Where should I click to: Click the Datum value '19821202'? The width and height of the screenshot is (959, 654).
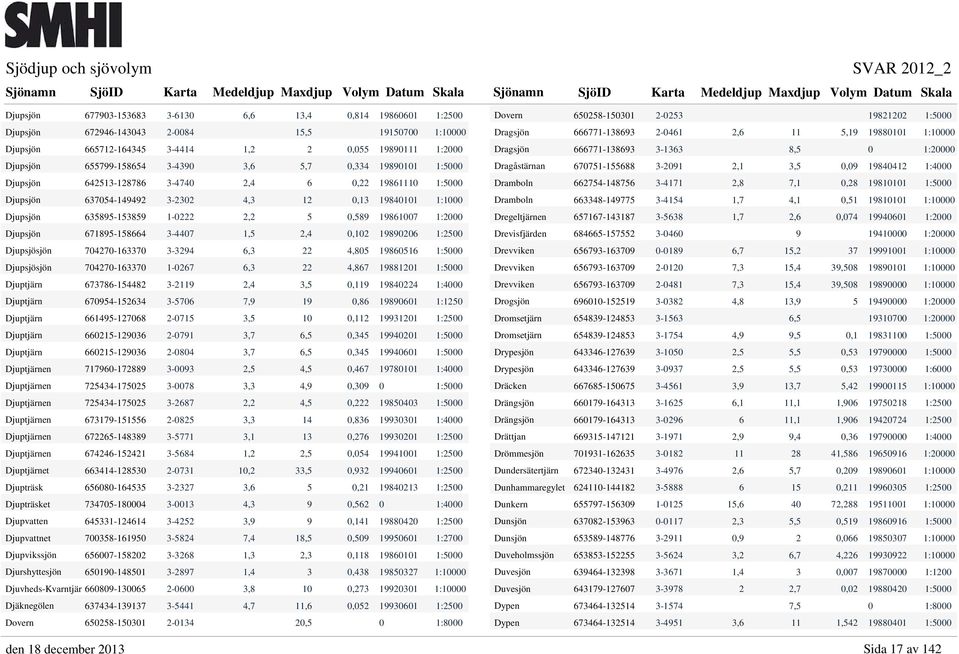point(887,115)
